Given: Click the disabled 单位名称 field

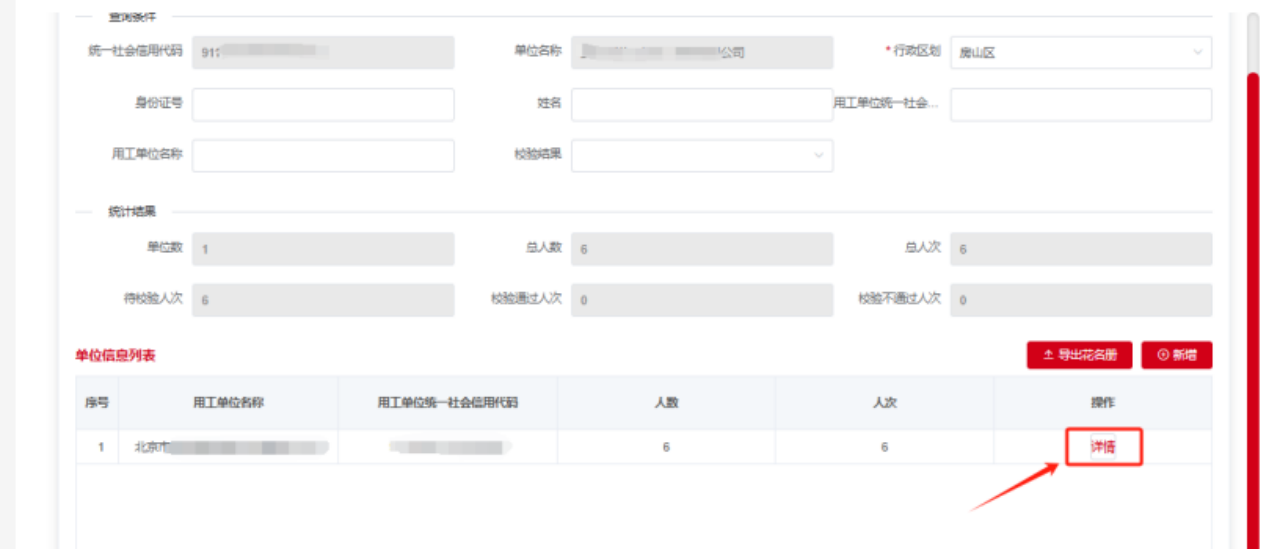Looking at the screenshot, I should pos(701,53).
